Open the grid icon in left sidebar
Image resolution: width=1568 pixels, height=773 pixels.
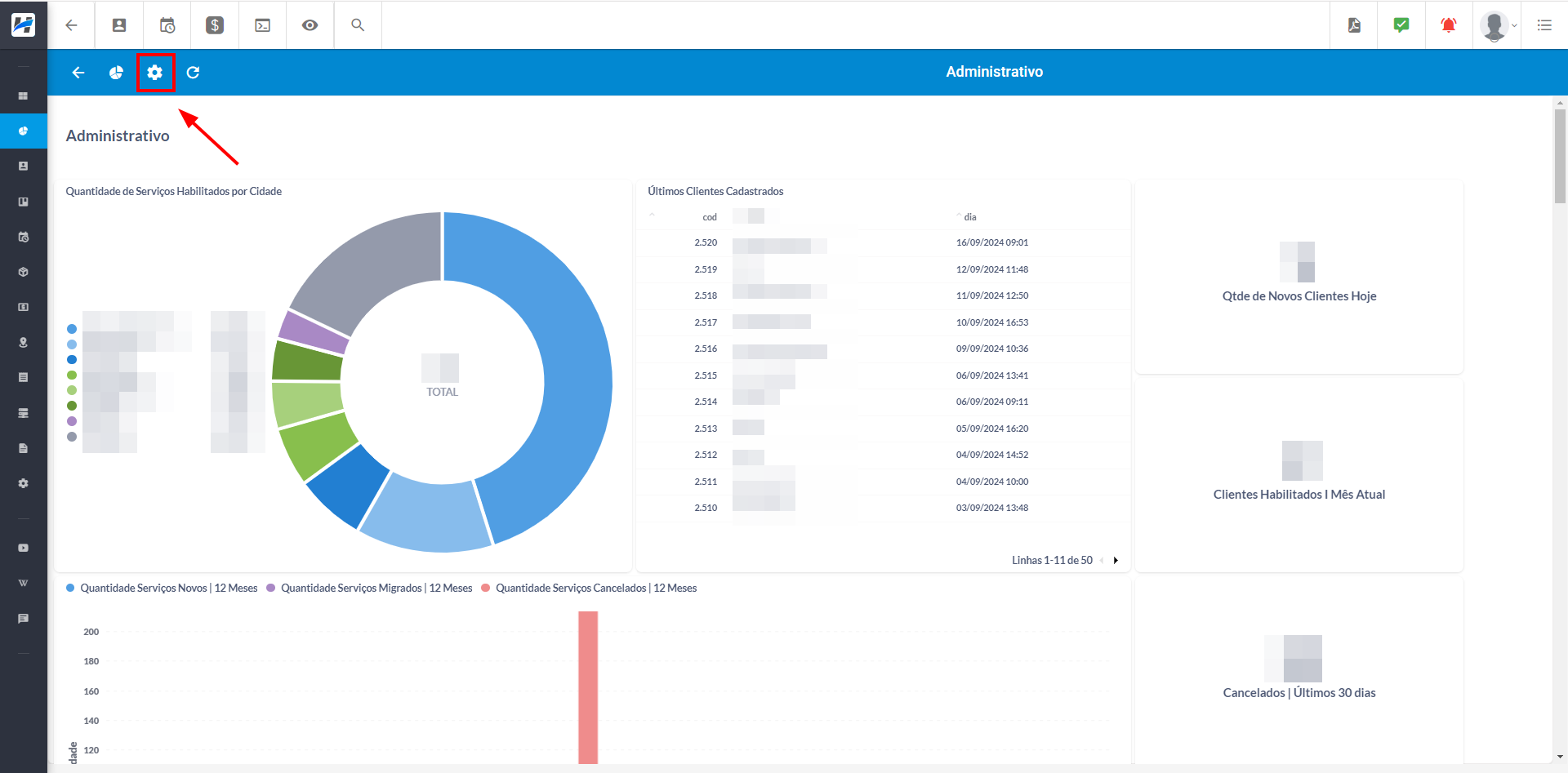point(24,96)
